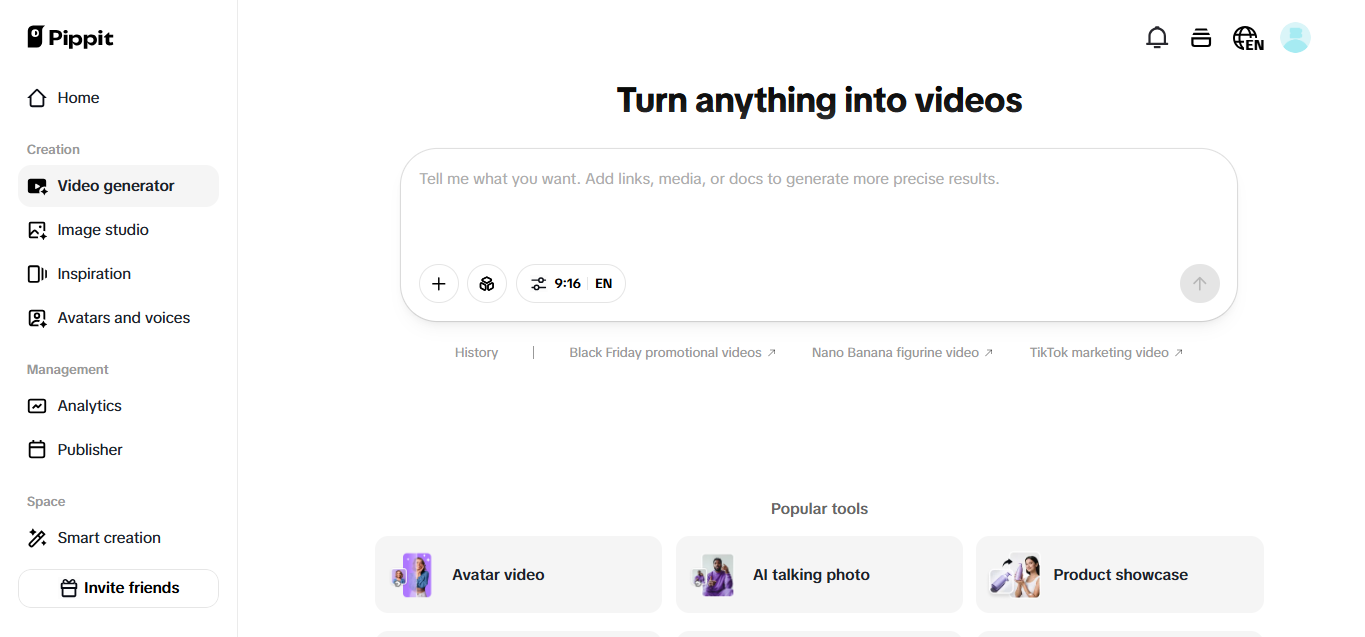1365x637 pixels.
Task: Select Home in the sidebar
Action: 79,97
